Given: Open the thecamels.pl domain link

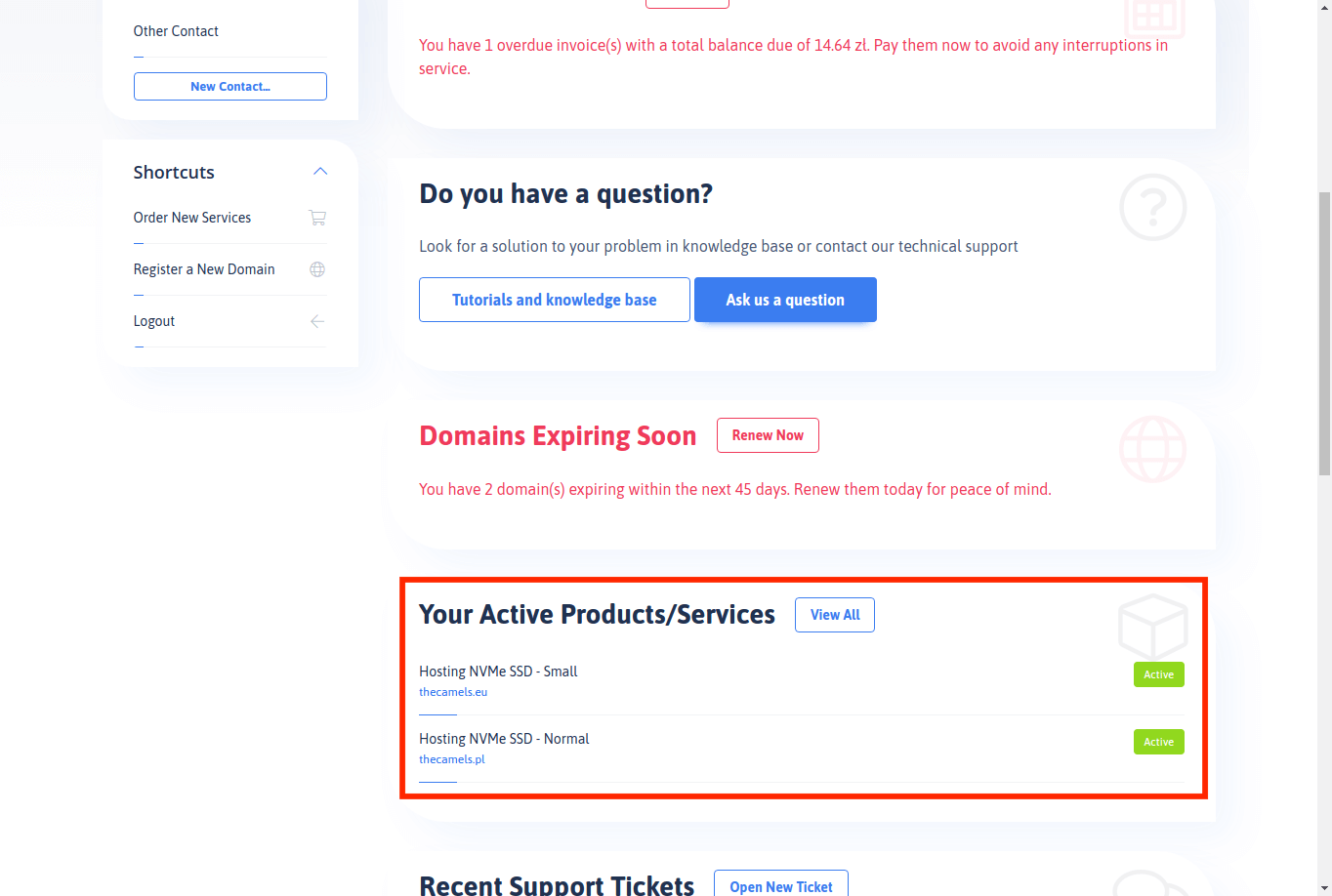Looking at the screenshot, I should [x=452, y=759].
